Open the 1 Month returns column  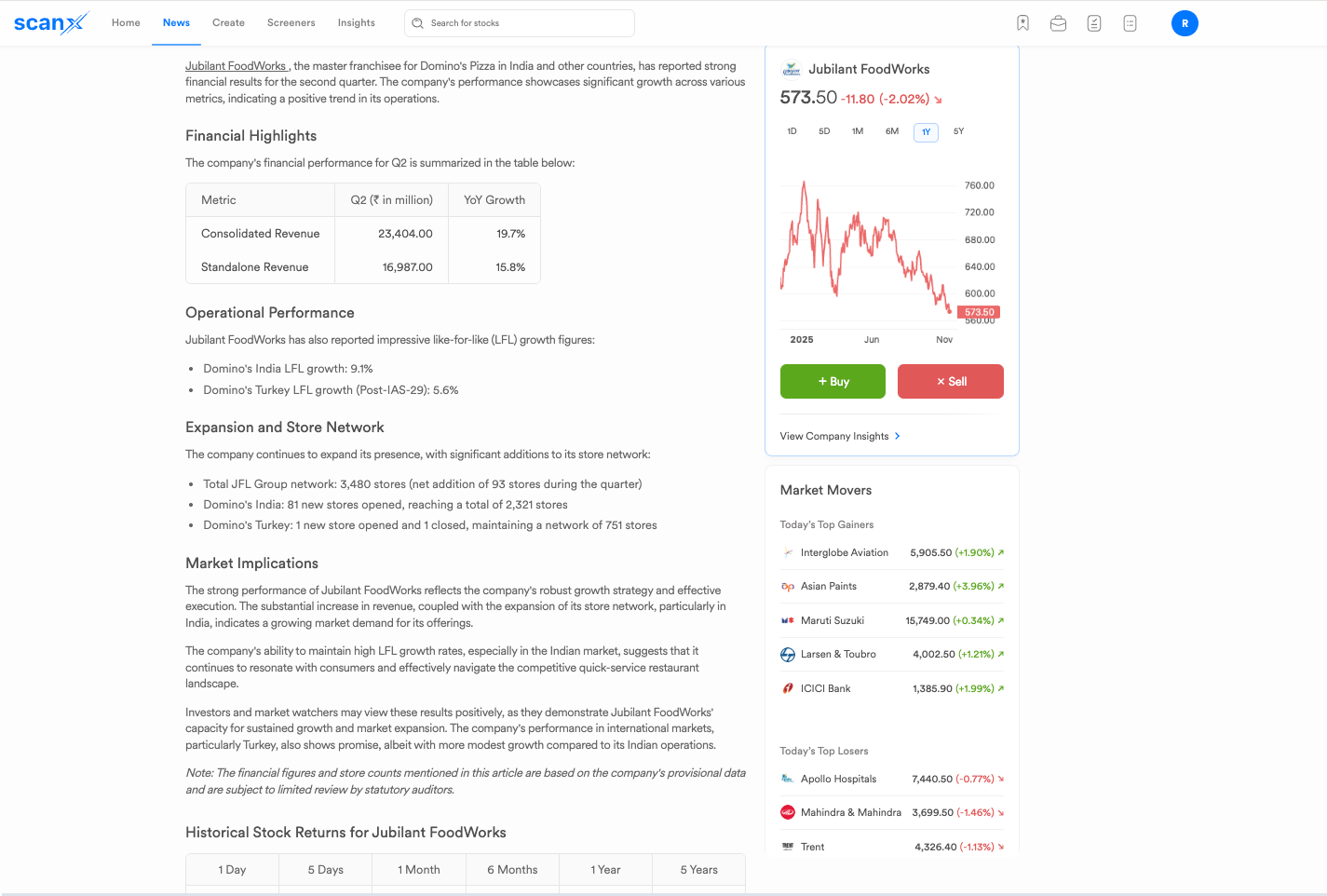418,870
